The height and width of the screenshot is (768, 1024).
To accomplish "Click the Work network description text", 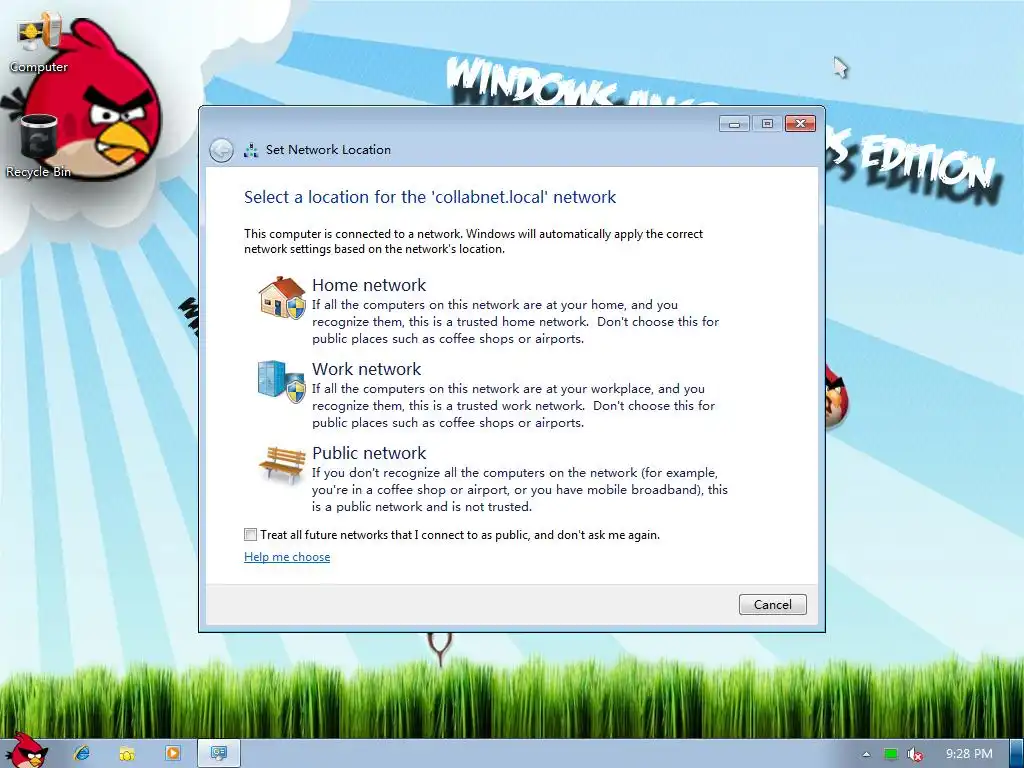I will (x=513, y=406).
